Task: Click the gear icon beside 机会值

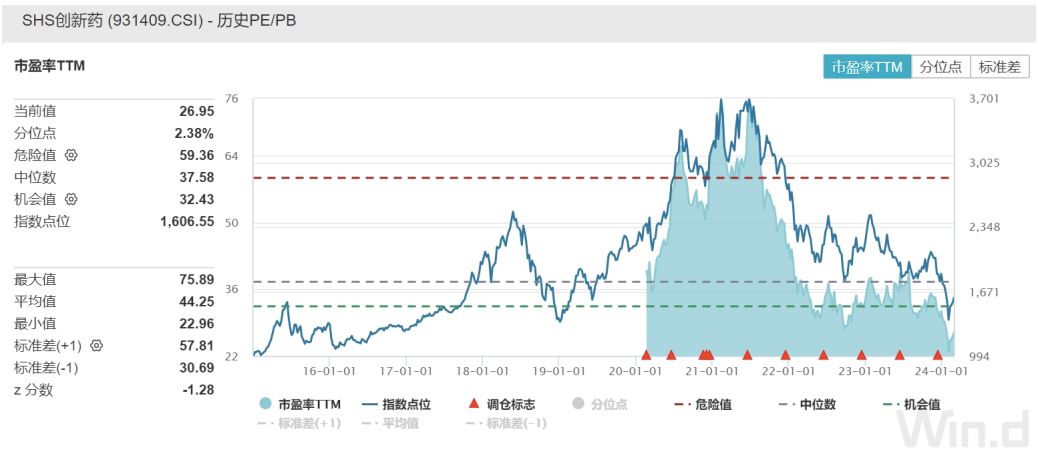Action: (x=71, y=200)
